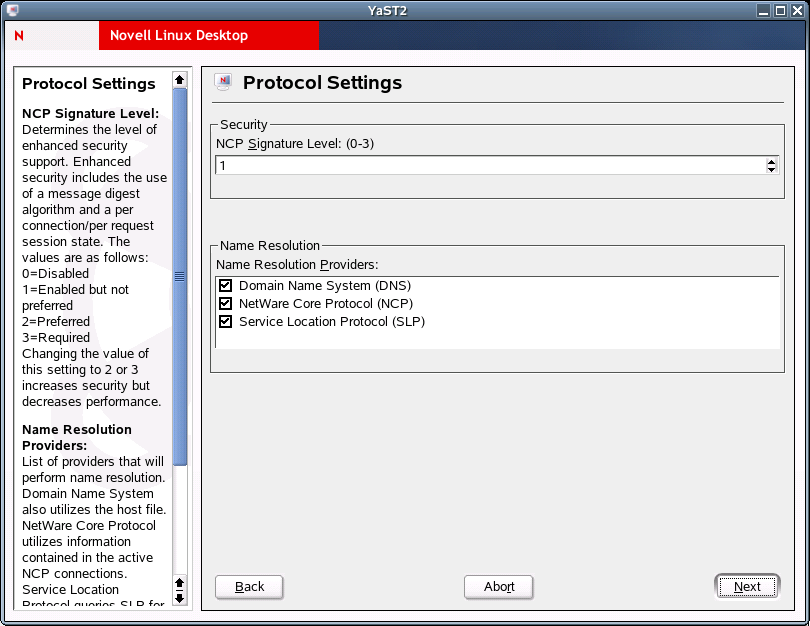The height and width of the screenshot is (626, 810).
Task: Click the '0=Disabled' help text line
Action: (x=55, y=274)
